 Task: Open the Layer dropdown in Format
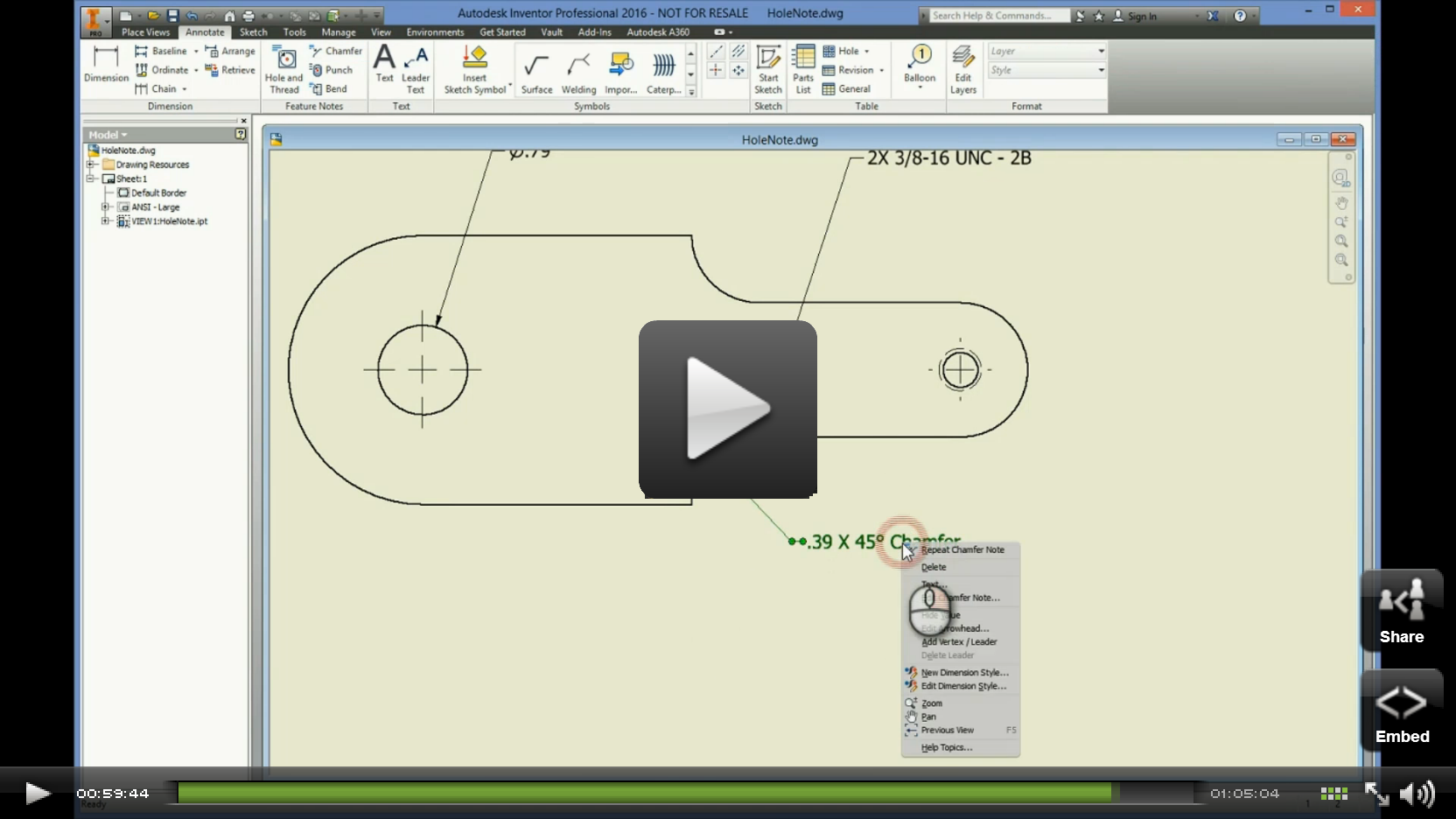[x=1101, y=52]
